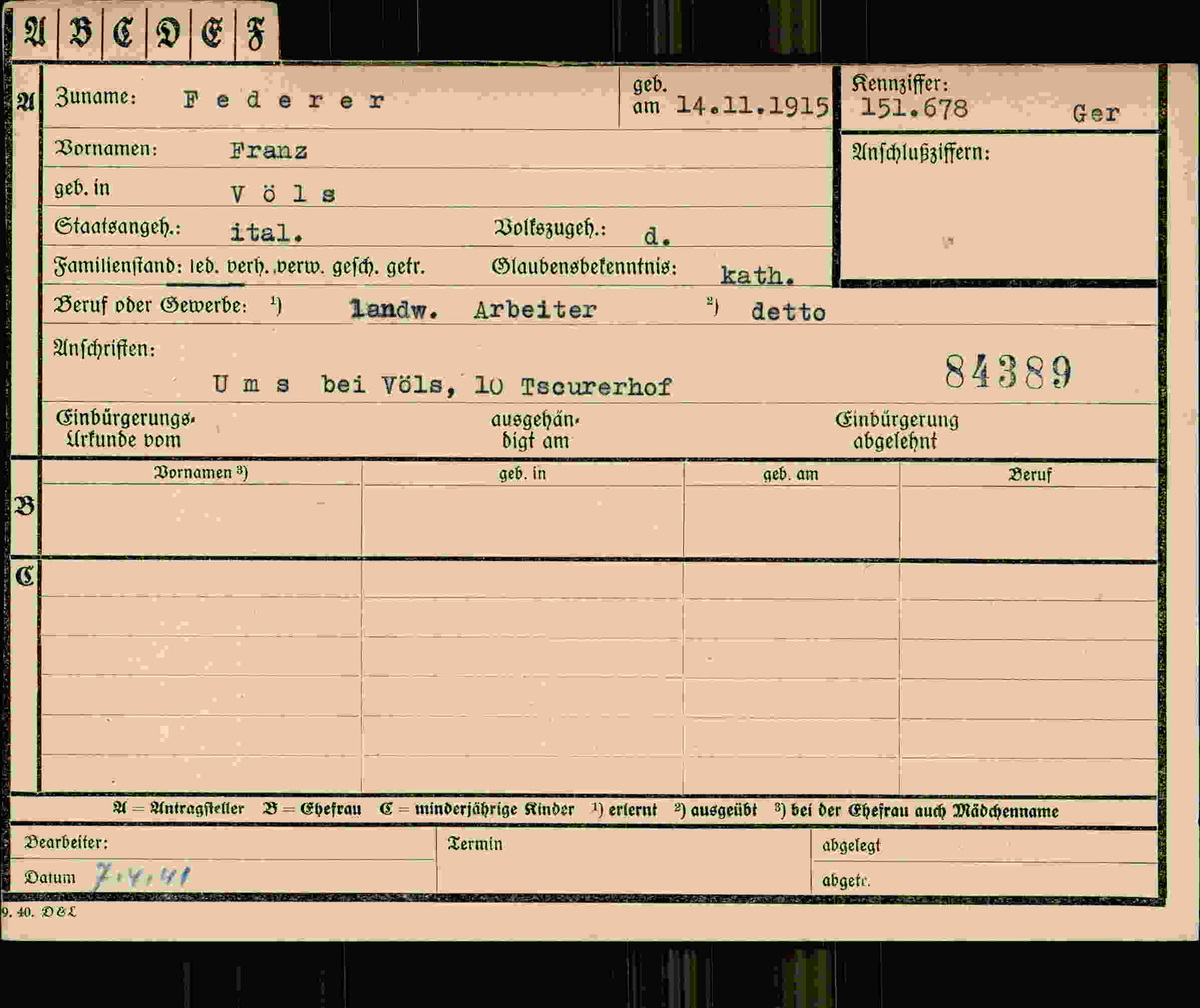This screenshot has width=1200, height=1008.
Task: Click the section A row marker
Action: coord(25,102)
